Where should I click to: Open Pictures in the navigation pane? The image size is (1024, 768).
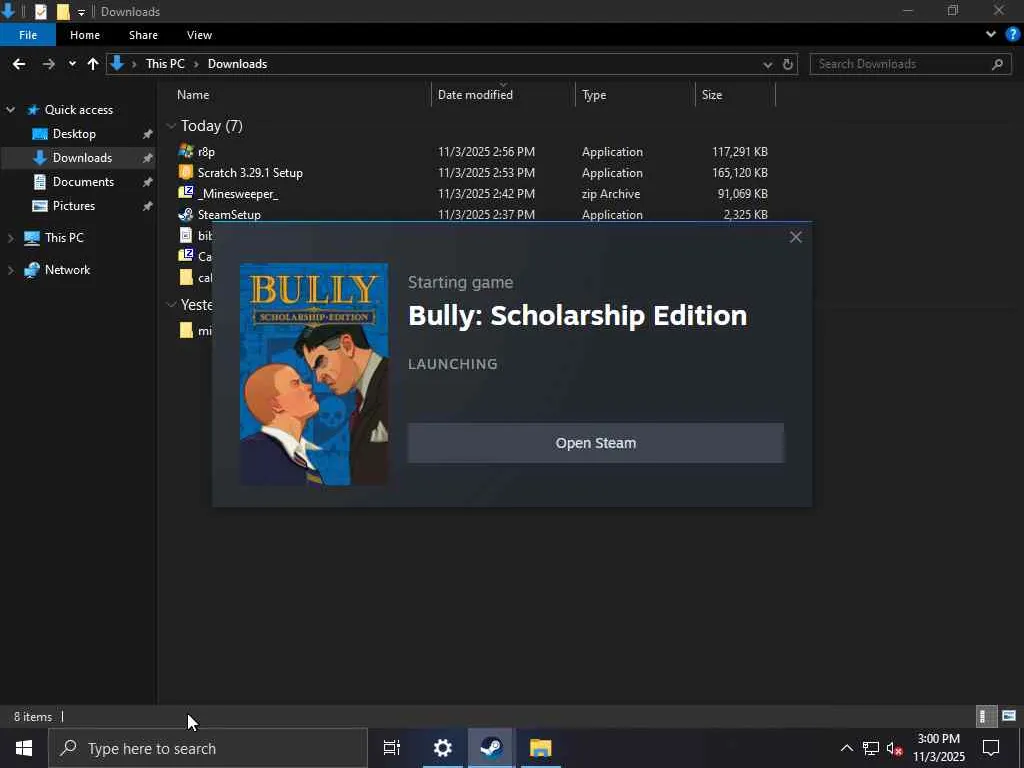click(74, 206)
